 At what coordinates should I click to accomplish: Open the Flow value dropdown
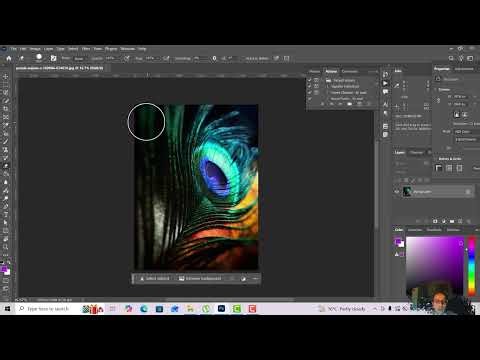152,58
